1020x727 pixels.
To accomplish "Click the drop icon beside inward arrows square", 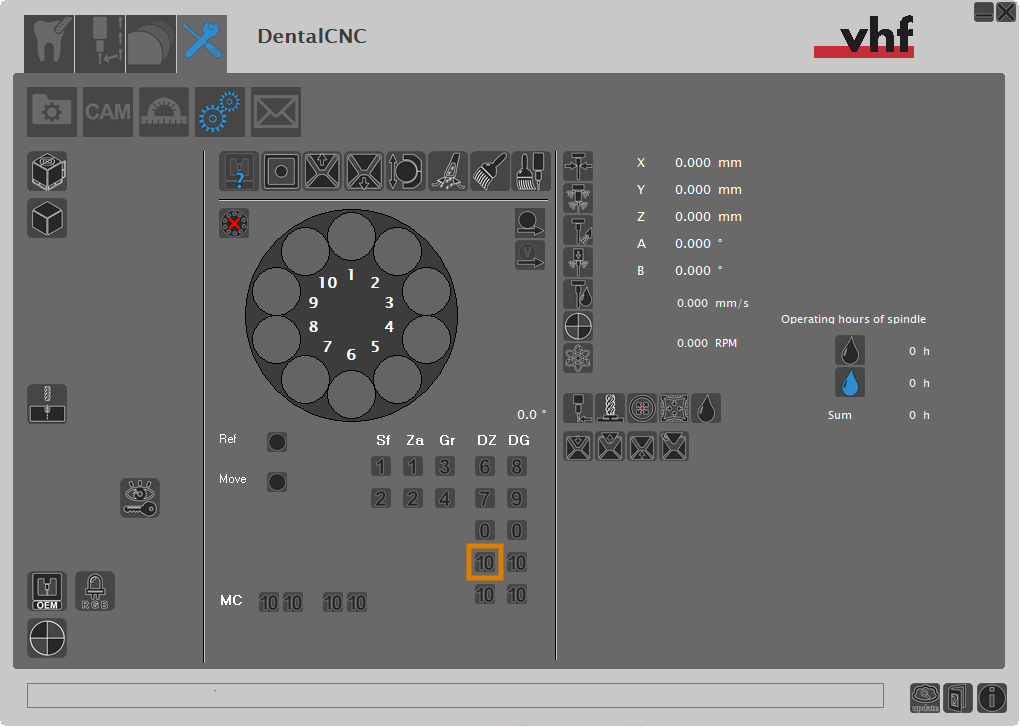I will coord(706,408).
